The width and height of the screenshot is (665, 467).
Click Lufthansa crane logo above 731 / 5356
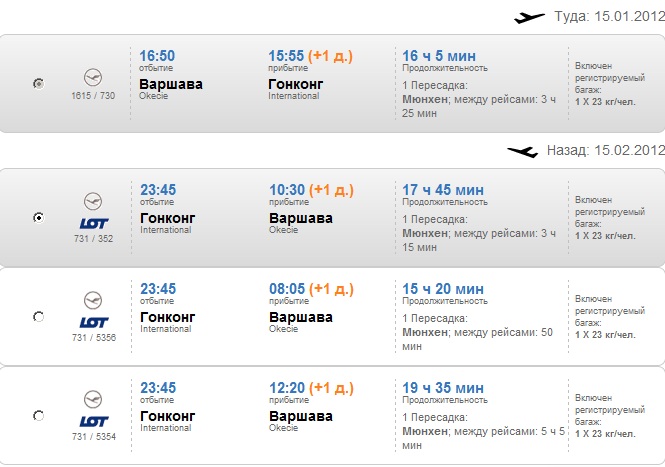tap(94, 300)
